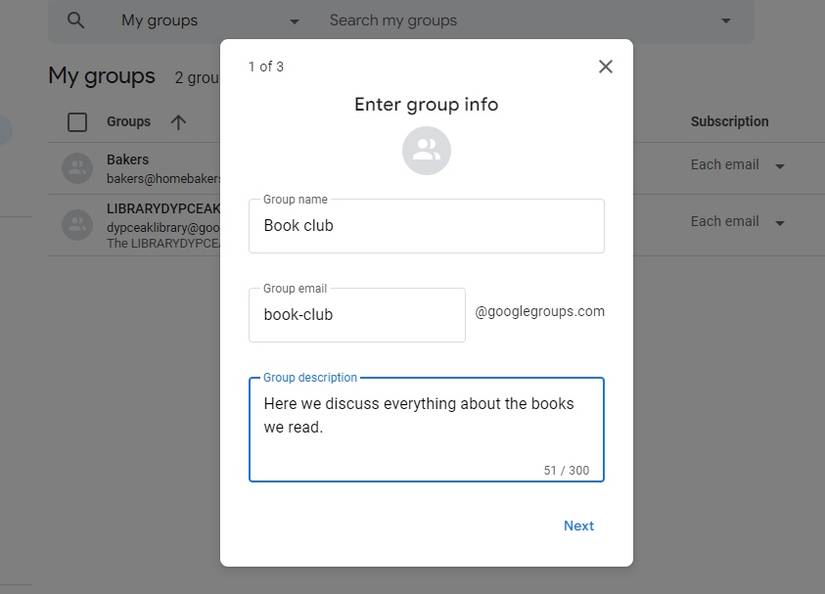Image resolution: width=825 pixels, height=594 pixels.
Task: Click the Next button
Action: (578, 525)
